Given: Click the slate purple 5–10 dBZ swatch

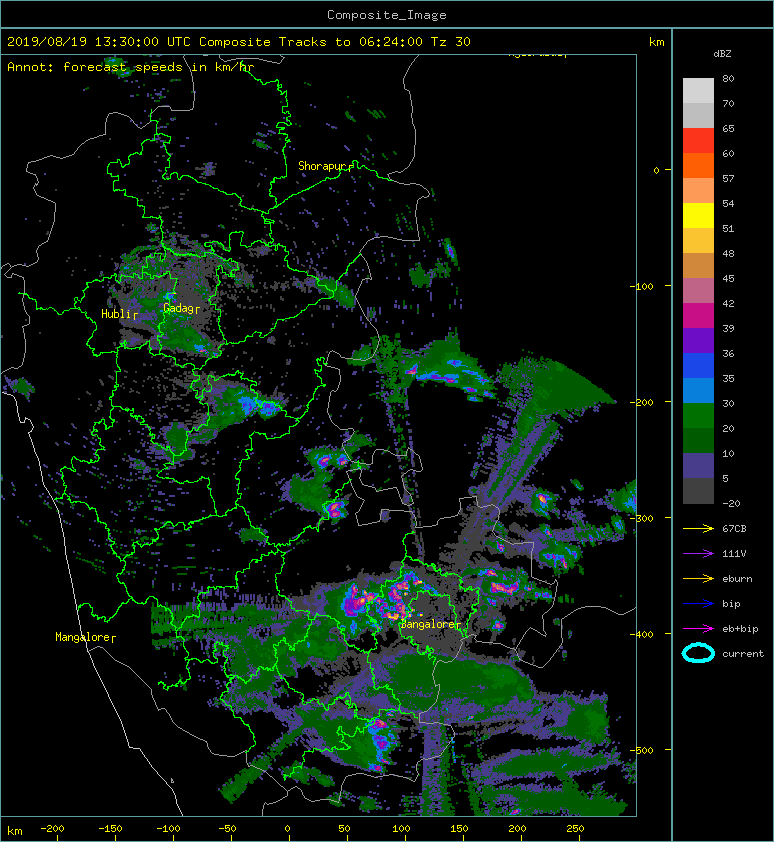Looking at the screenshot, I should coord(698,466).
